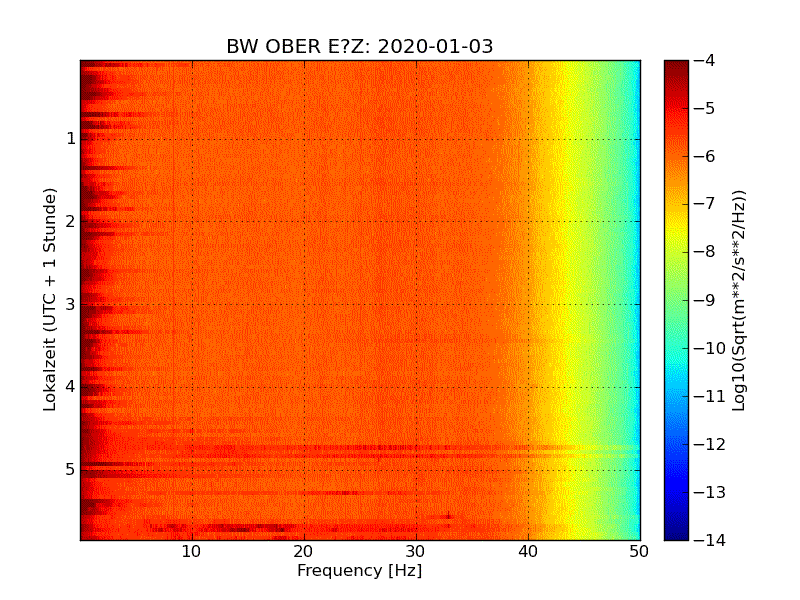Click the colorbar tick label '−11'
Image resolution: width=800 pixels, height=600 pixels.
710,396
